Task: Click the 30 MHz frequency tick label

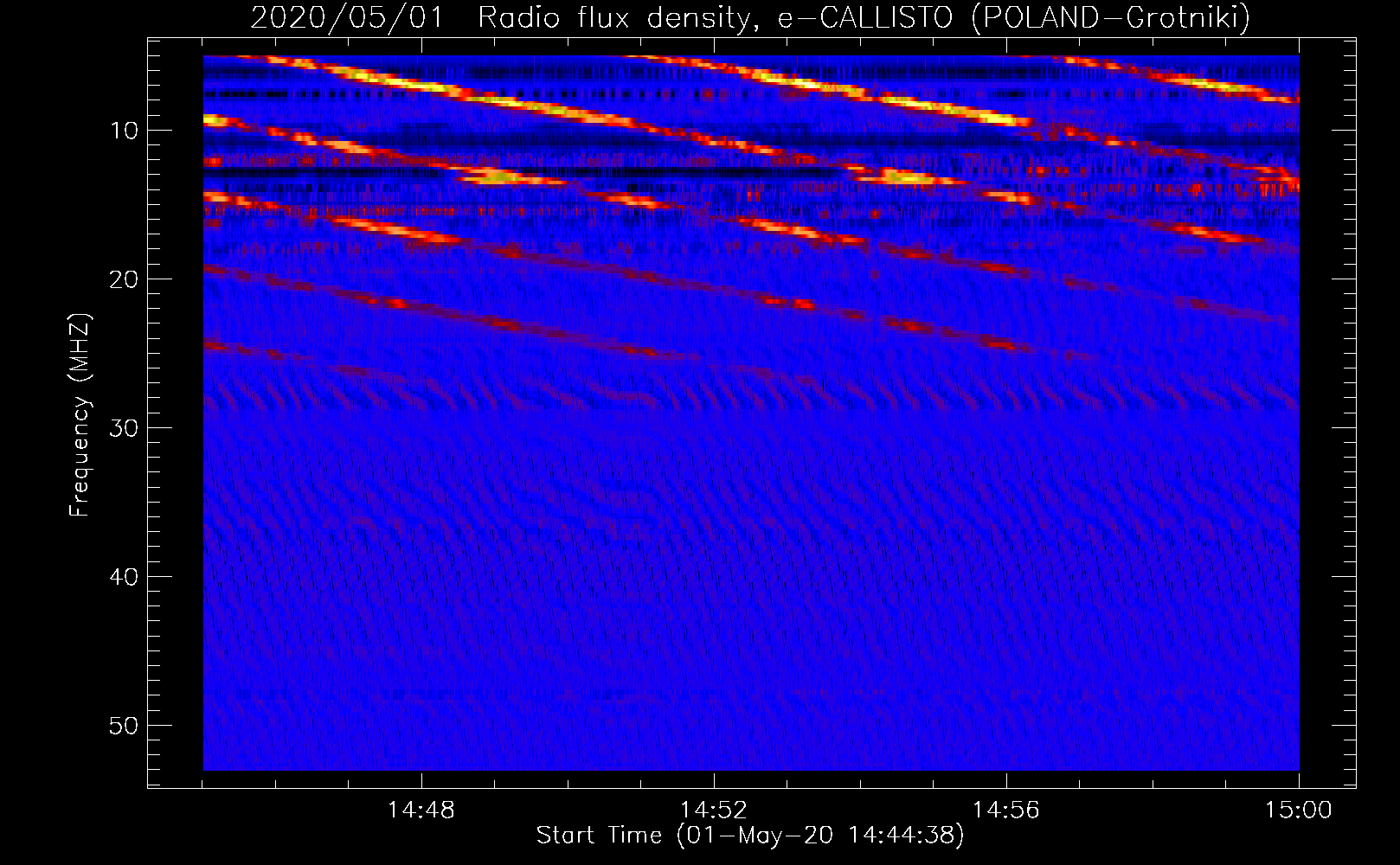Action: click(x=125, y=428)
